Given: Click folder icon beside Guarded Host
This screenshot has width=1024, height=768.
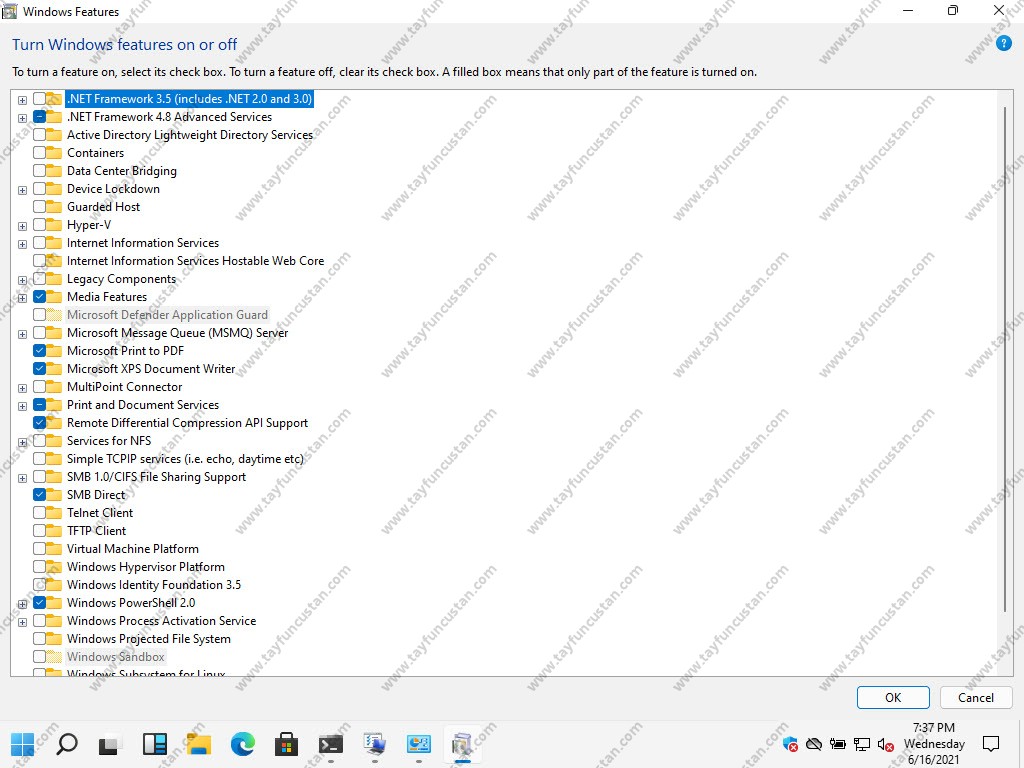Looking at the screenshot, I should pos(54,206).
